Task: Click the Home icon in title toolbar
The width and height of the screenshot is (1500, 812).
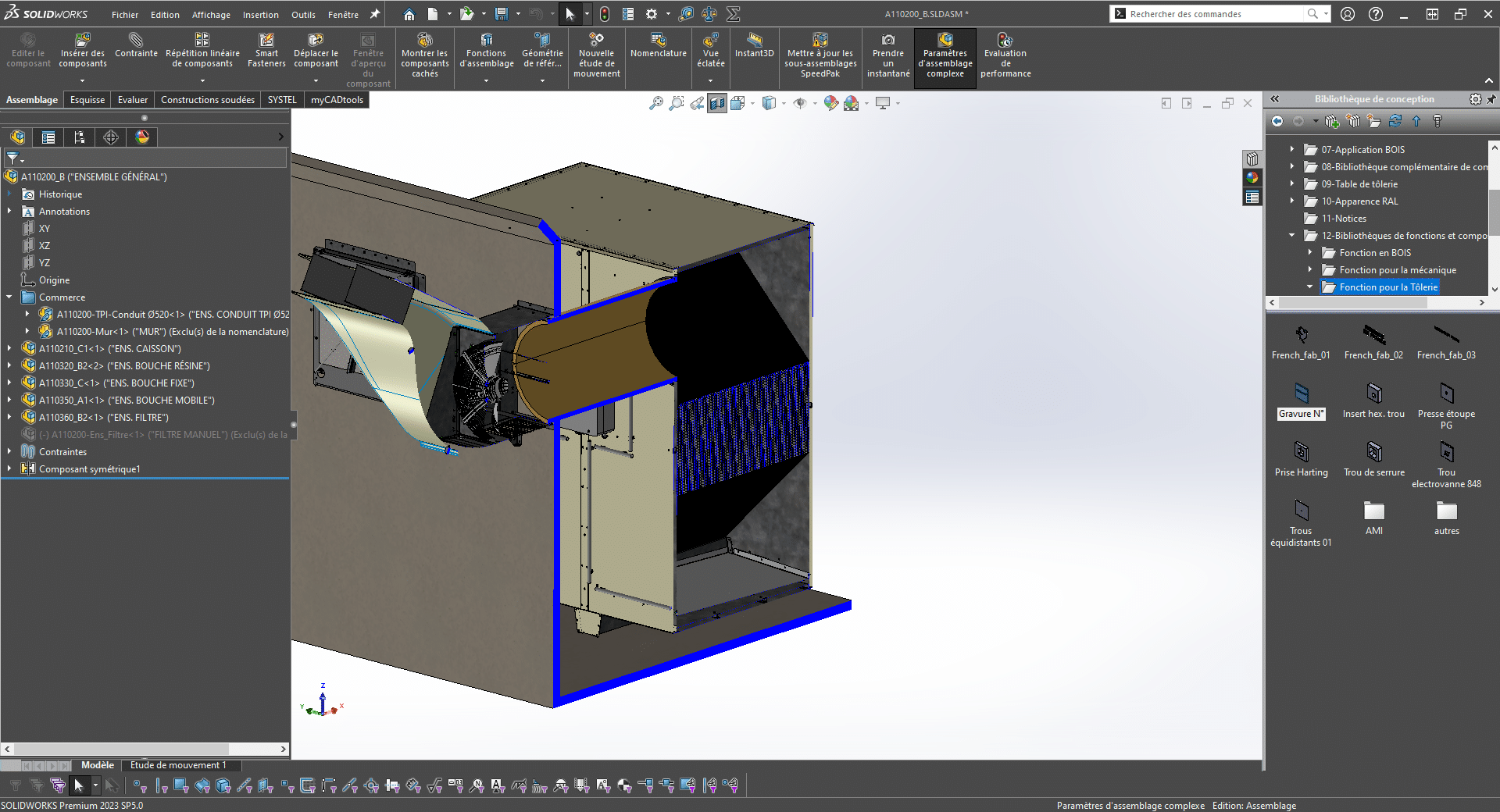Action: [409, 14]
